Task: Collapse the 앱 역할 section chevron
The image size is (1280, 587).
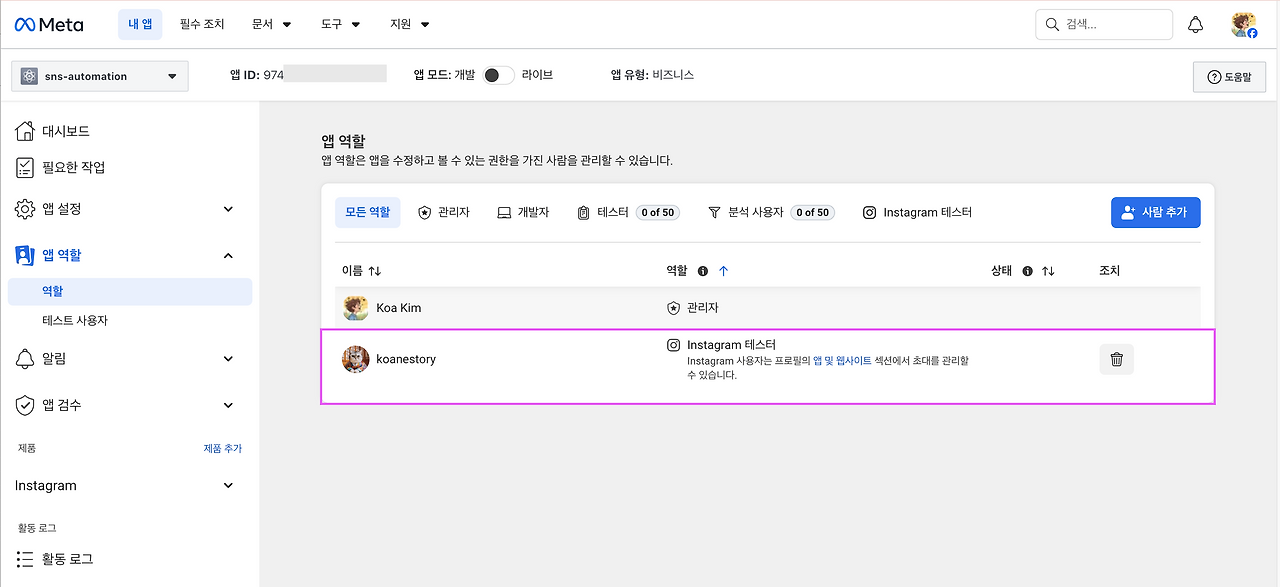Action: click(228, 255)
